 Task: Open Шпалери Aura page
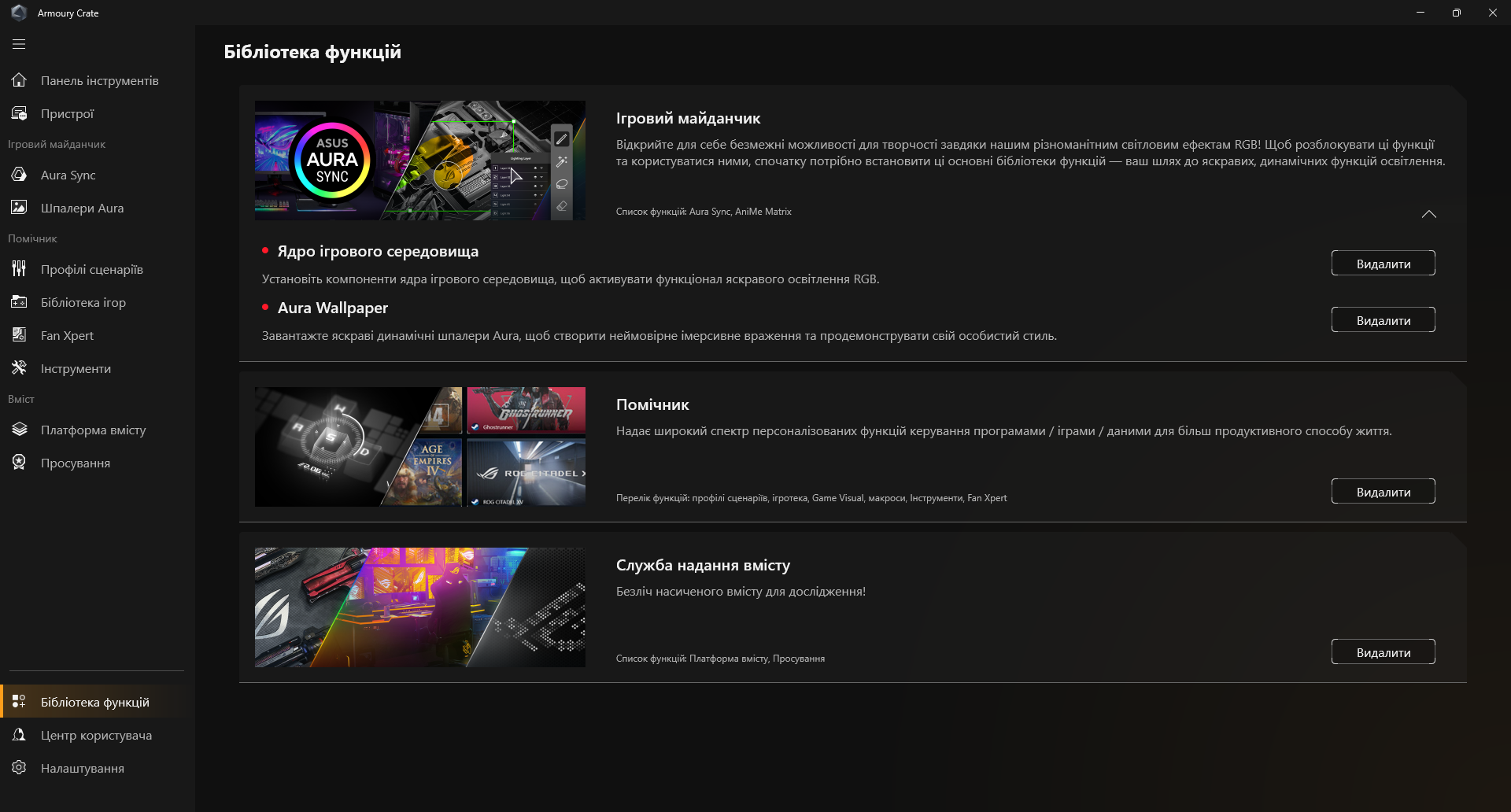98,208
